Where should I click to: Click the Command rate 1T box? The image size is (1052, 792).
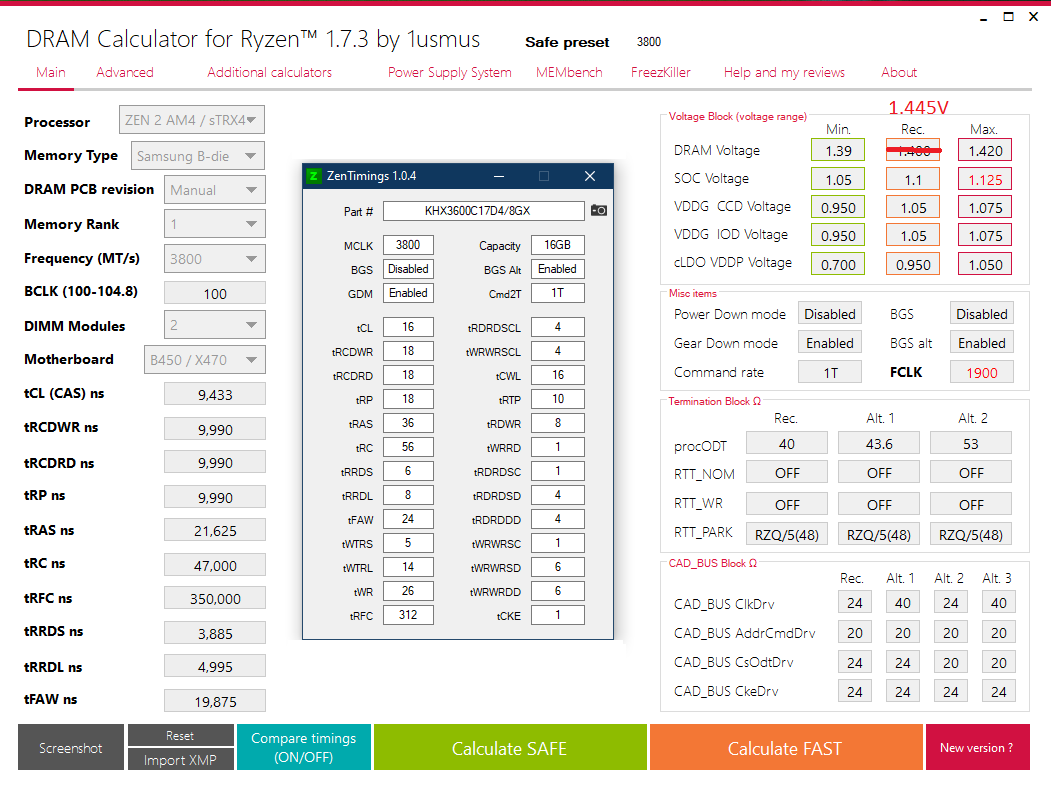point(830,373)
